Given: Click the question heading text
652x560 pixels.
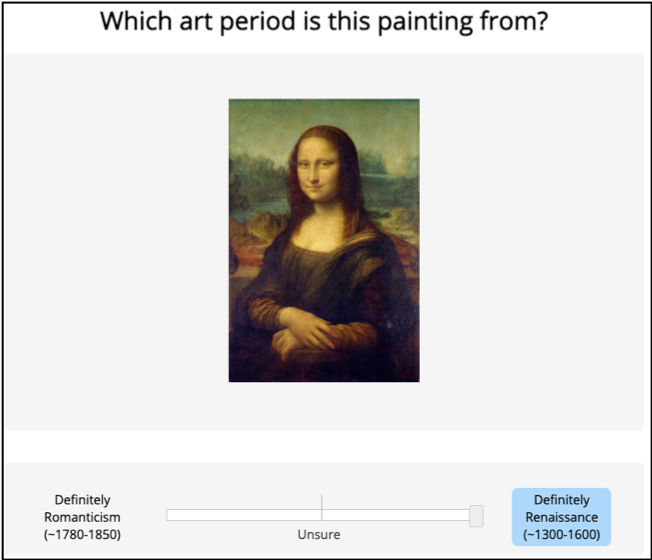Looking at the screenshot, I should tap(324, 21).
